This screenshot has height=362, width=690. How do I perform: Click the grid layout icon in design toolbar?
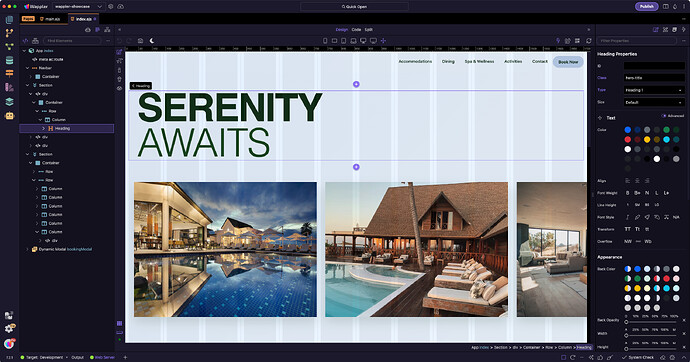pyautogui.click(x=577, y=40)
